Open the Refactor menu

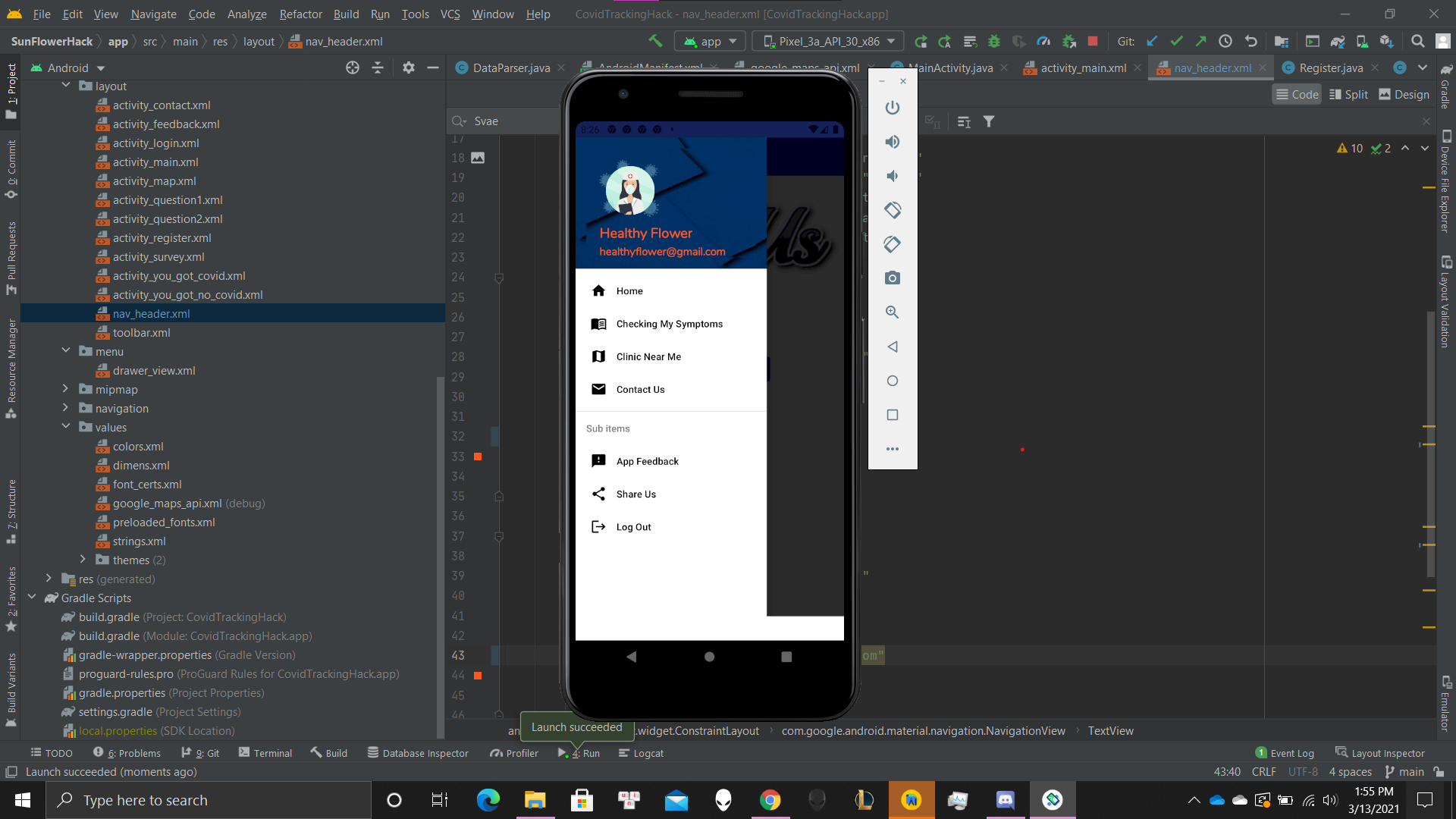tap(300, 14)
